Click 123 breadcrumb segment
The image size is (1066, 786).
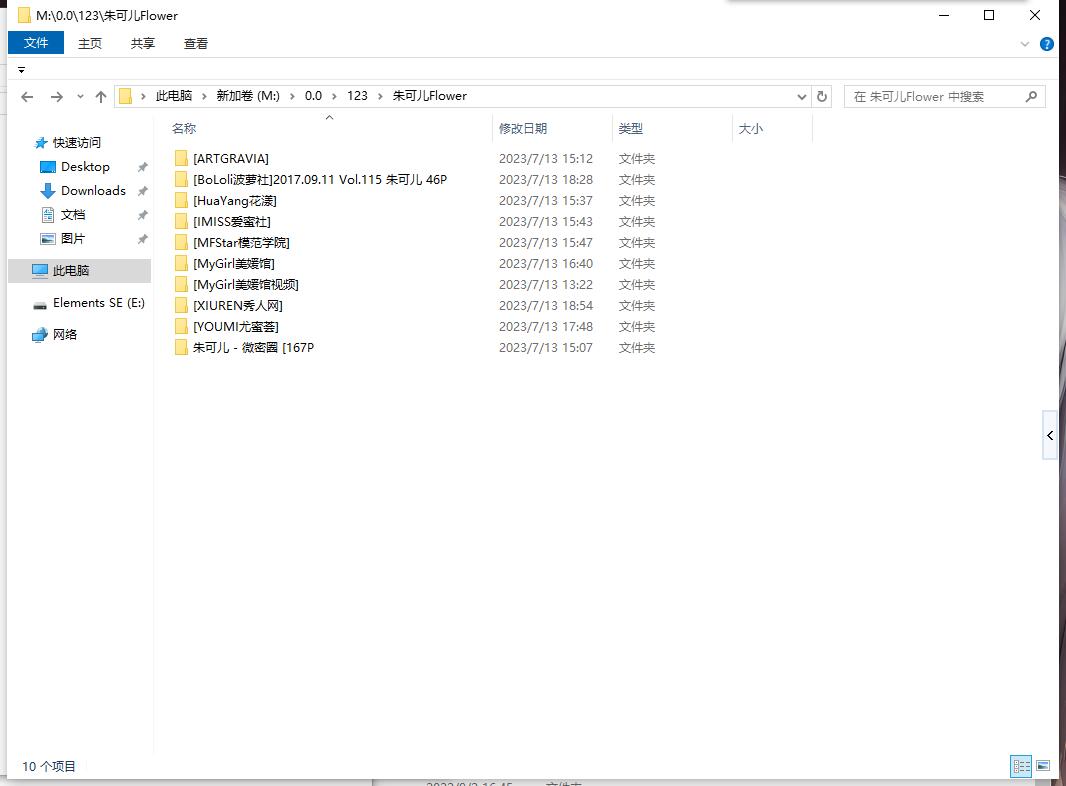pos(358,96)
